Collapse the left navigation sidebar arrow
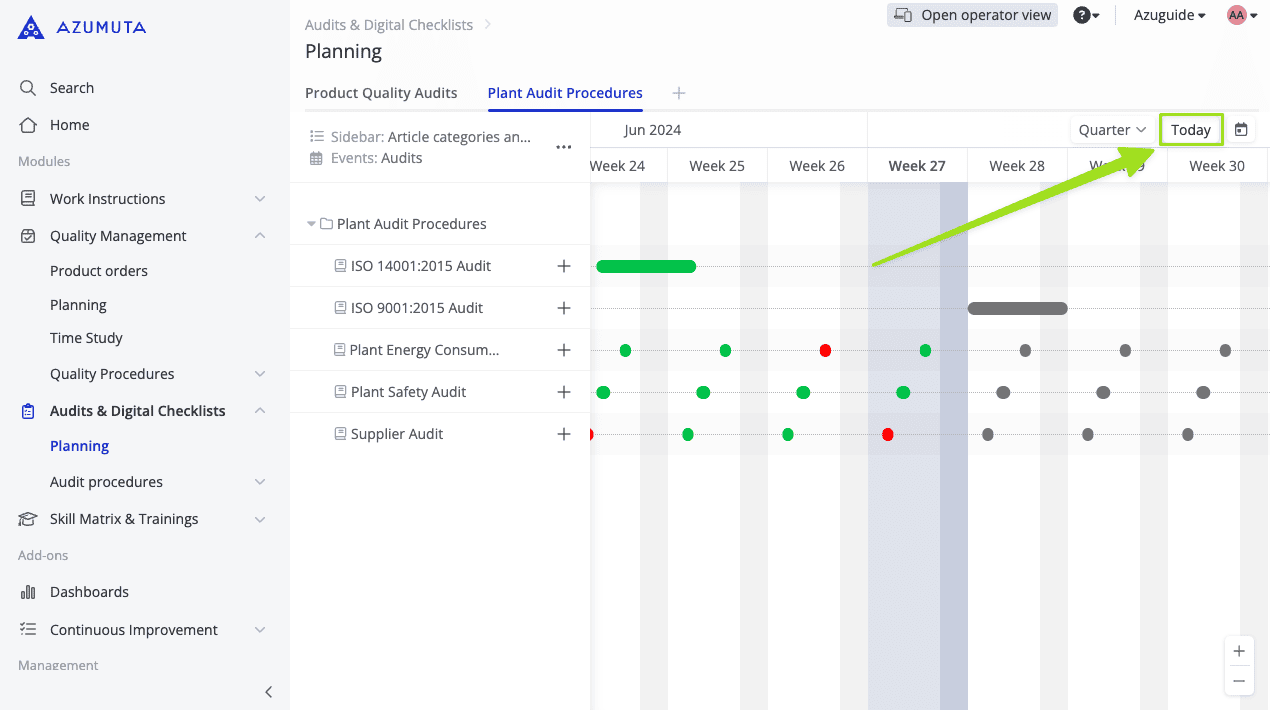This screenshot has width=1270, height=710. point(268,692)
